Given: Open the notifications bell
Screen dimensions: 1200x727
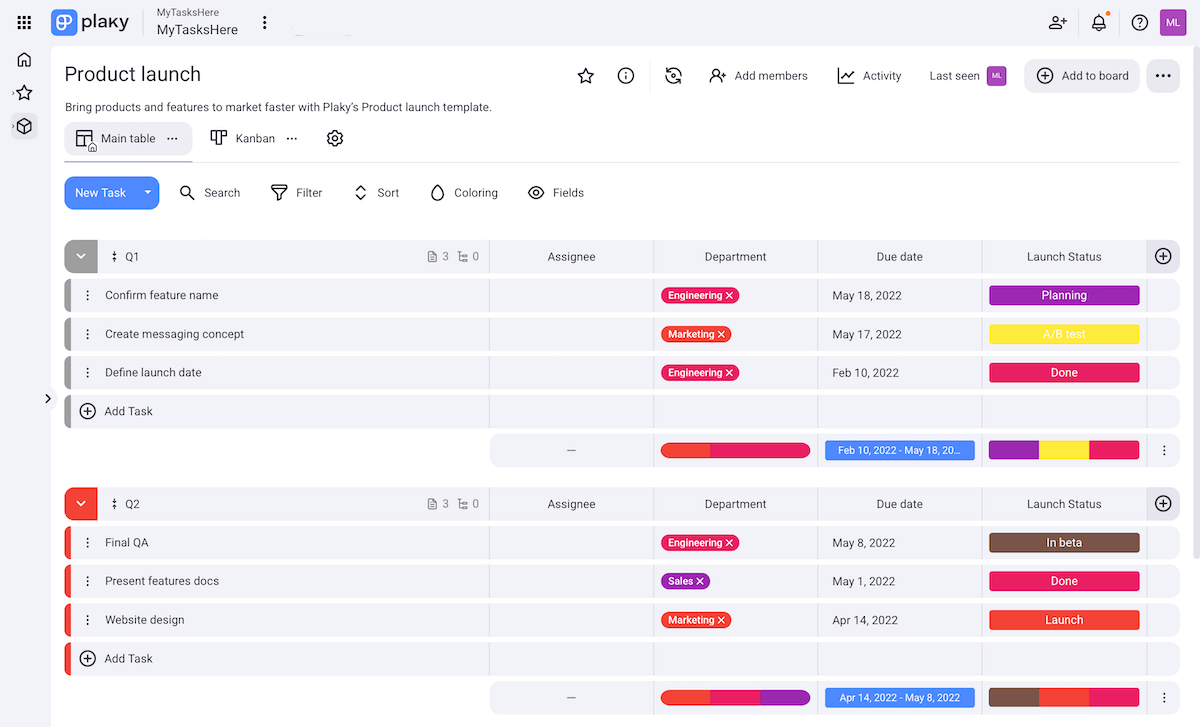Looking at the screenshot, I should (x=1099, y=23).
